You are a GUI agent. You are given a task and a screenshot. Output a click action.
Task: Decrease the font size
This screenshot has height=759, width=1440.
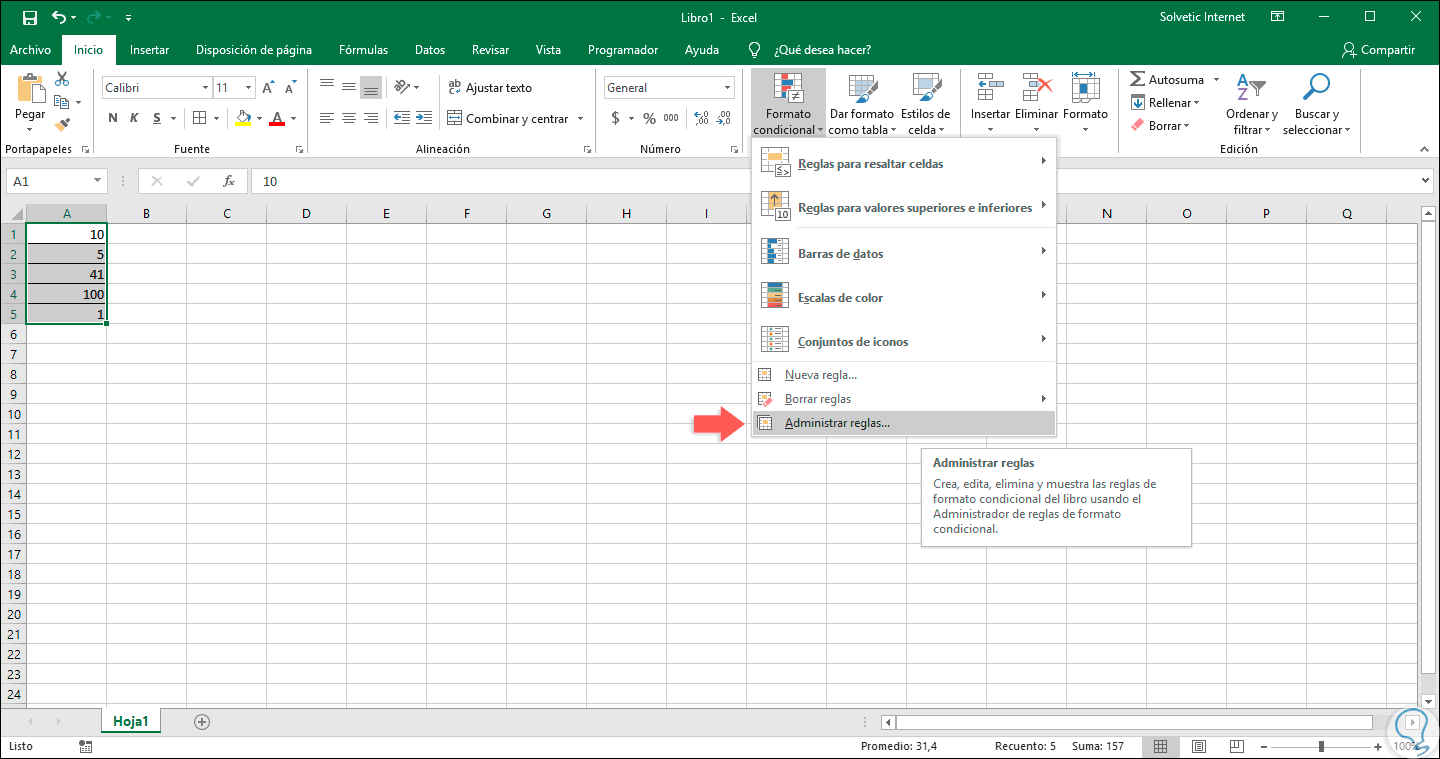[290, 88]
